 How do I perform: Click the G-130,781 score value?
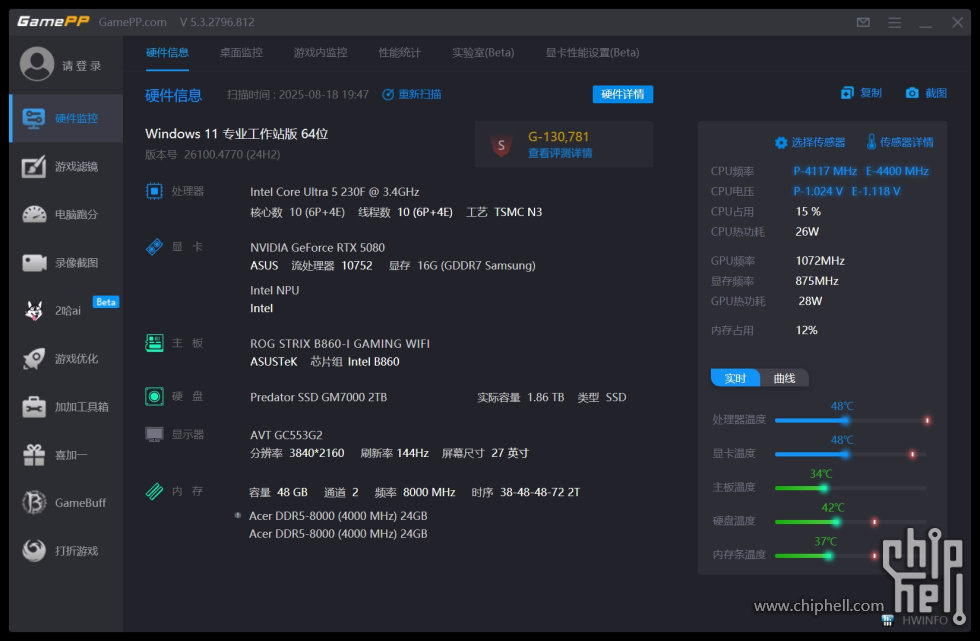click(x=558, y=136)
